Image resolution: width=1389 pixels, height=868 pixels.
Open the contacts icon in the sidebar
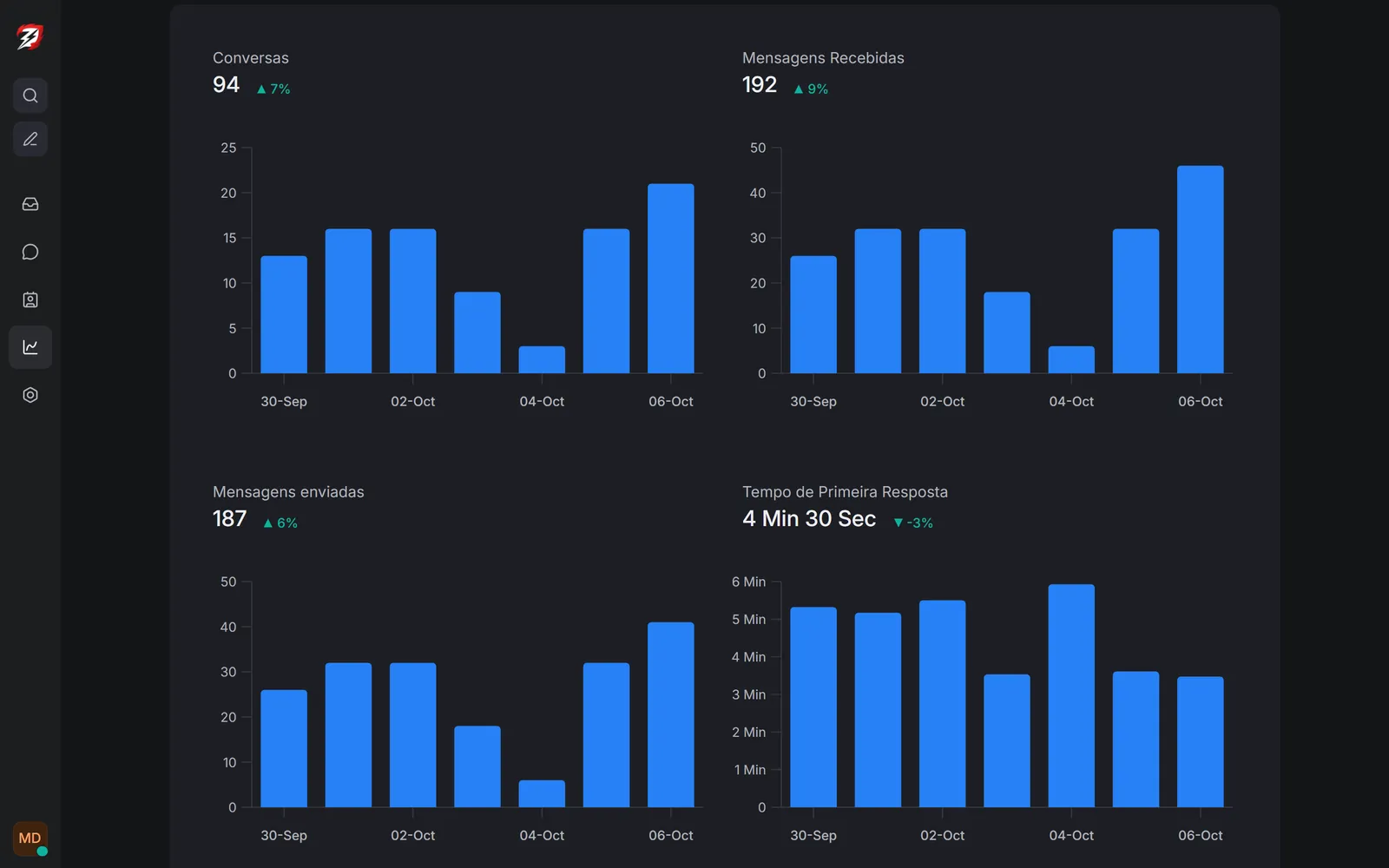point(30,299)
